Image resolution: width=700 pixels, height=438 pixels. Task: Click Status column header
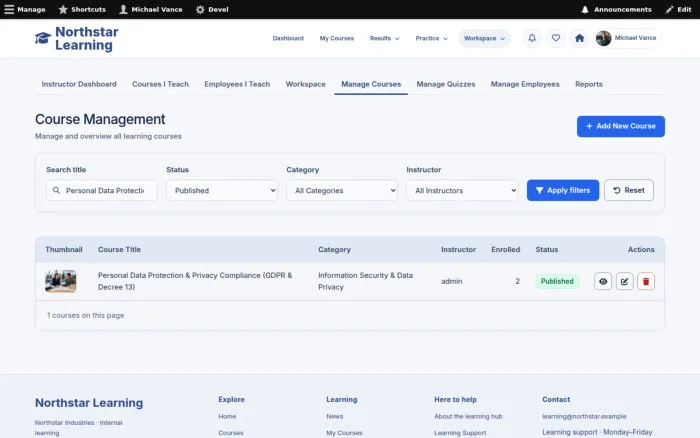click(547, 250)
